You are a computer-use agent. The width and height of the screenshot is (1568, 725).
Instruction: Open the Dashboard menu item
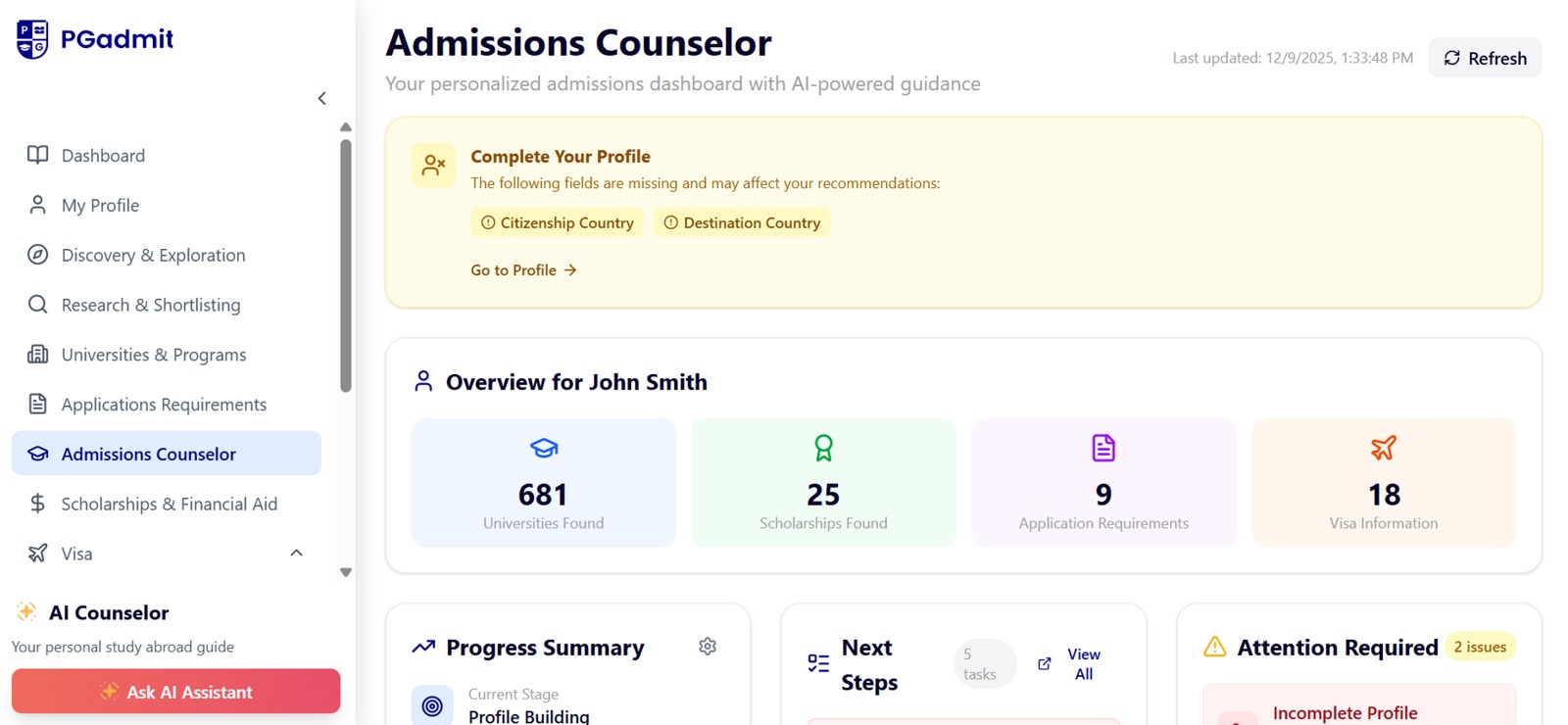[x=103, y=156]
